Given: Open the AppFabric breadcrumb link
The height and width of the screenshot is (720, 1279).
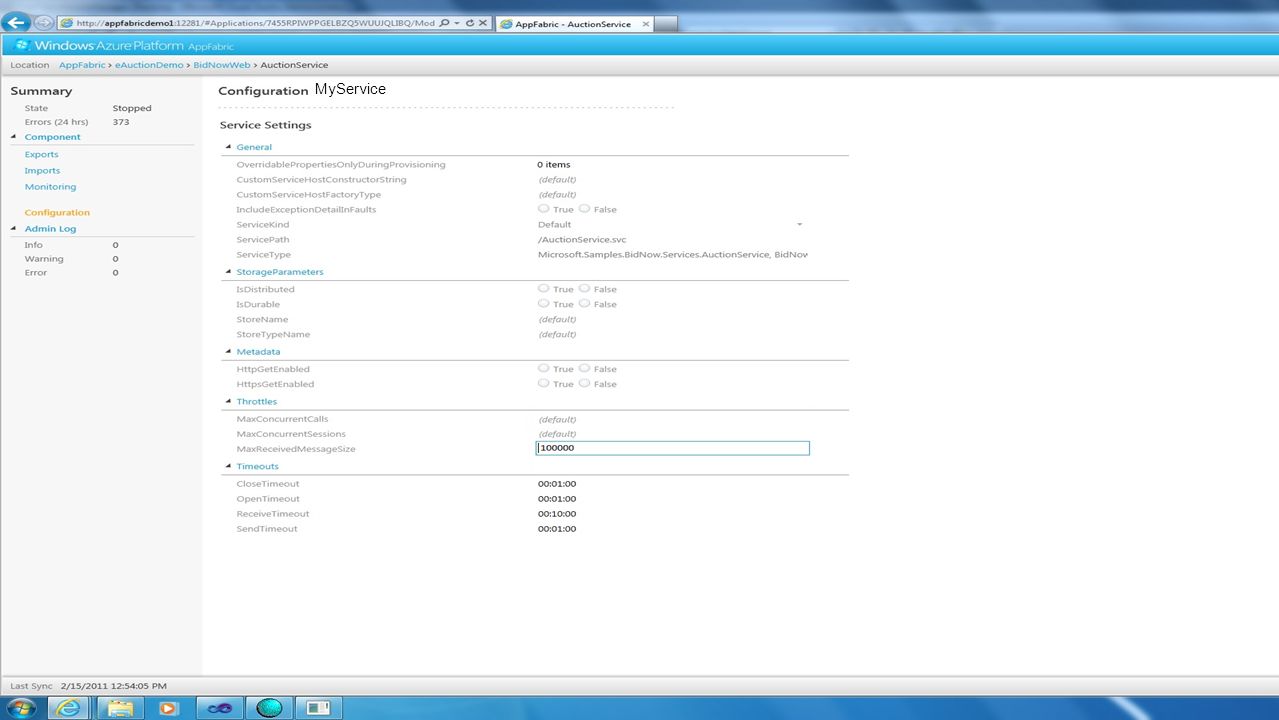Looking at the screenshot, I should (82, 65).
